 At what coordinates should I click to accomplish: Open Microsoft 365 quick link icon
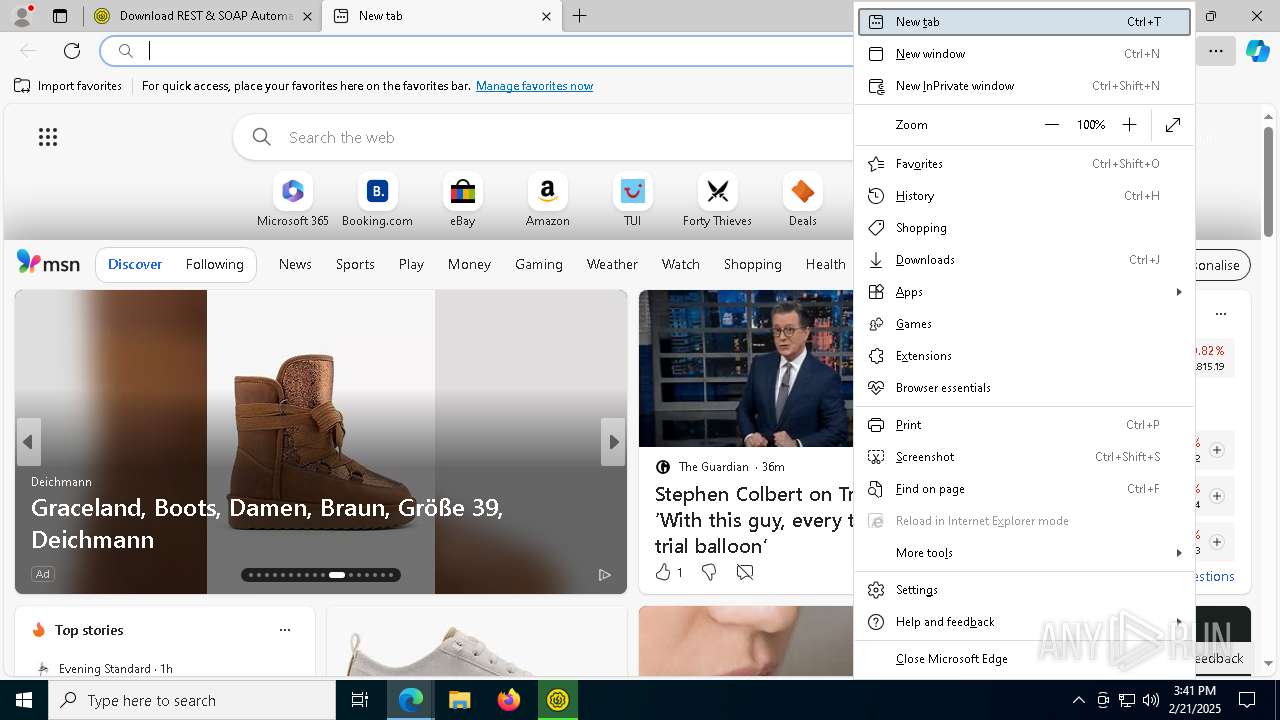click(292, 191)
